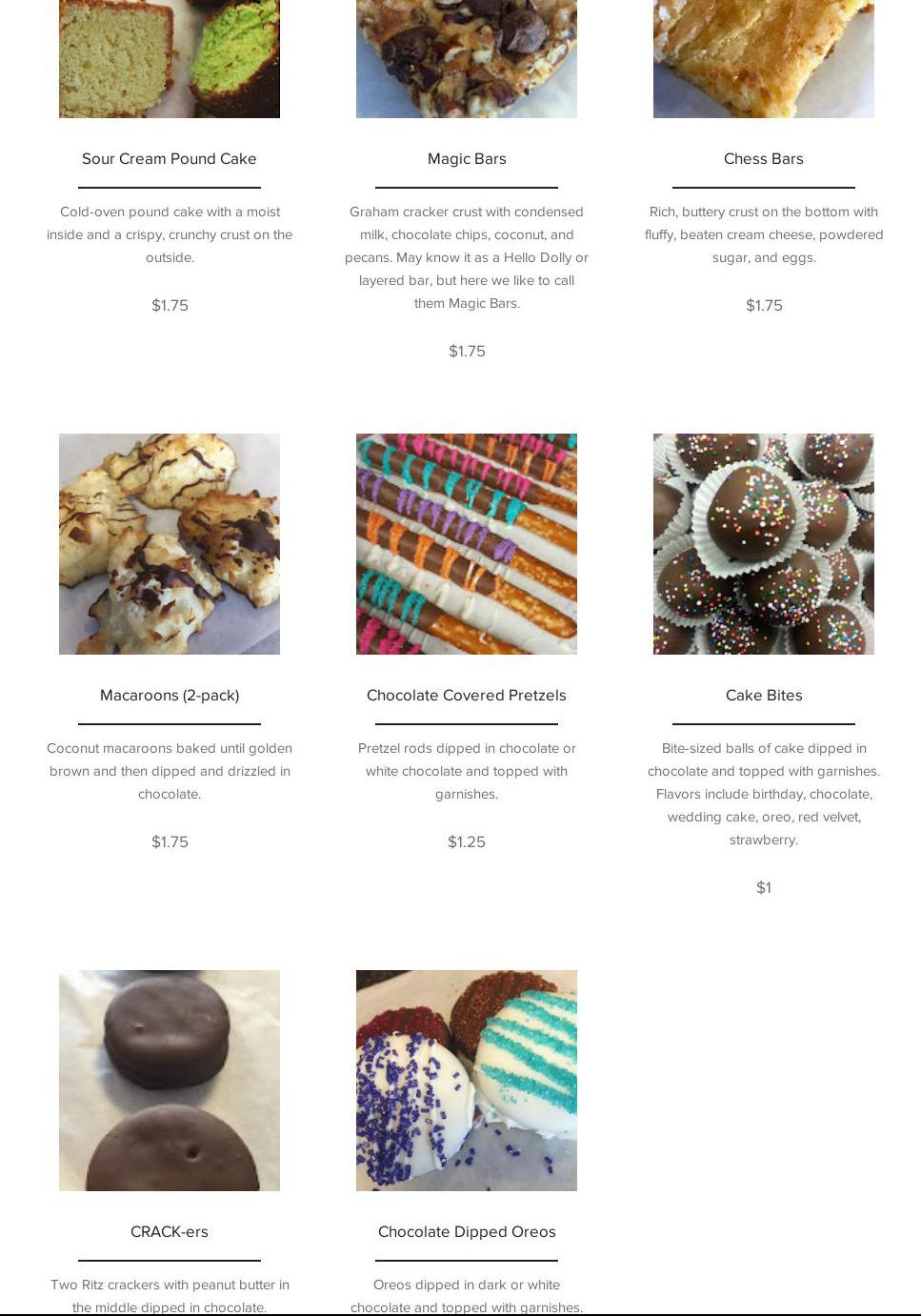
Task: Select the Sour Cream Pound Cake title
Action: pyautogui.click(x=170, y=159)
